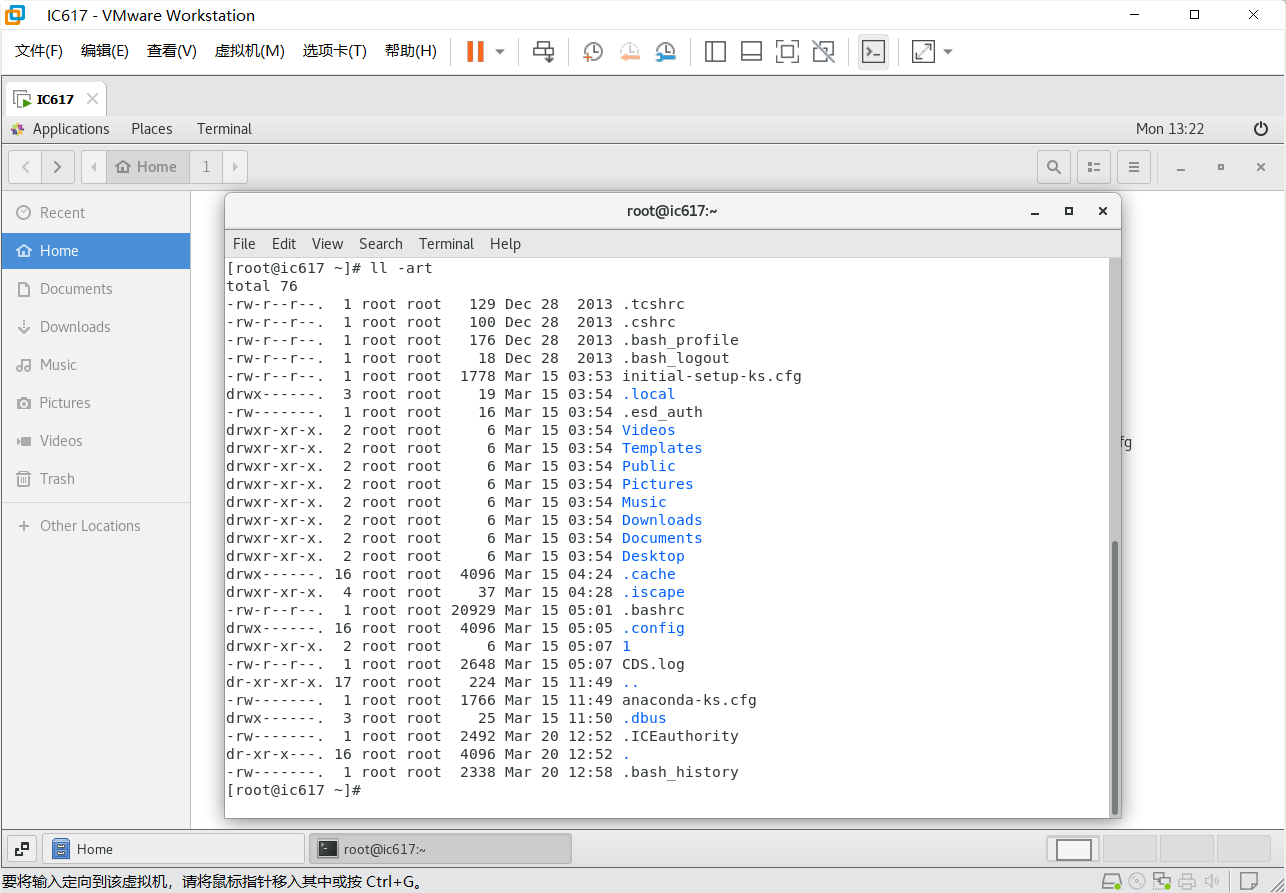Open the 虚拟机(M) menu in VMware
The width and height of the screenshot is (1286, 893).
(x=250, y=51)
